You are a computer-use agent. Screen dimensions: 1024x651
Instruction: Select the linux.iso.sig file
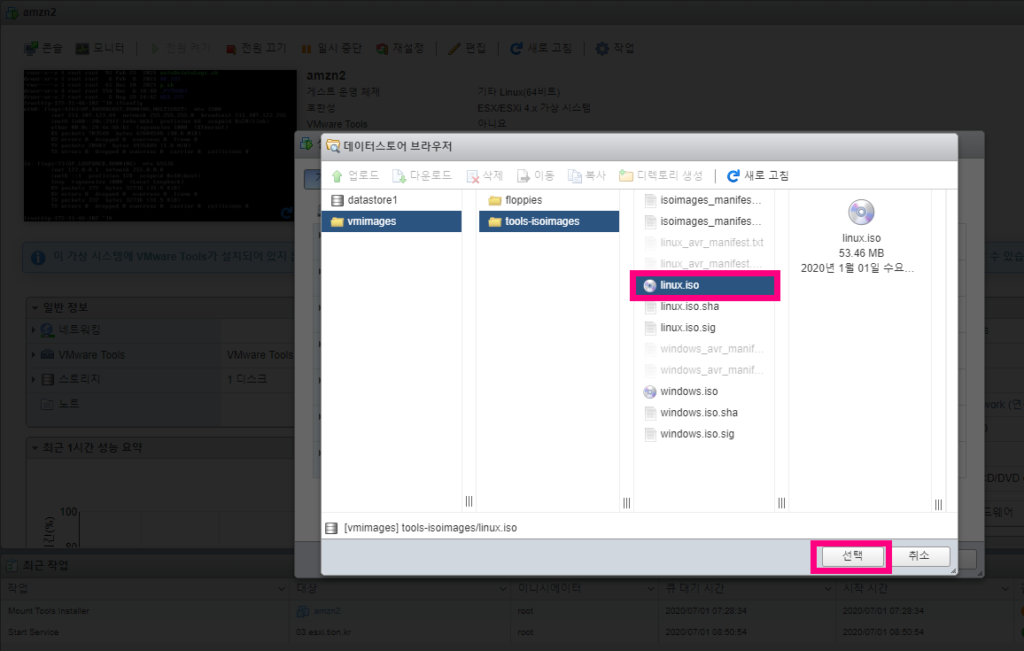coord(705,328)
